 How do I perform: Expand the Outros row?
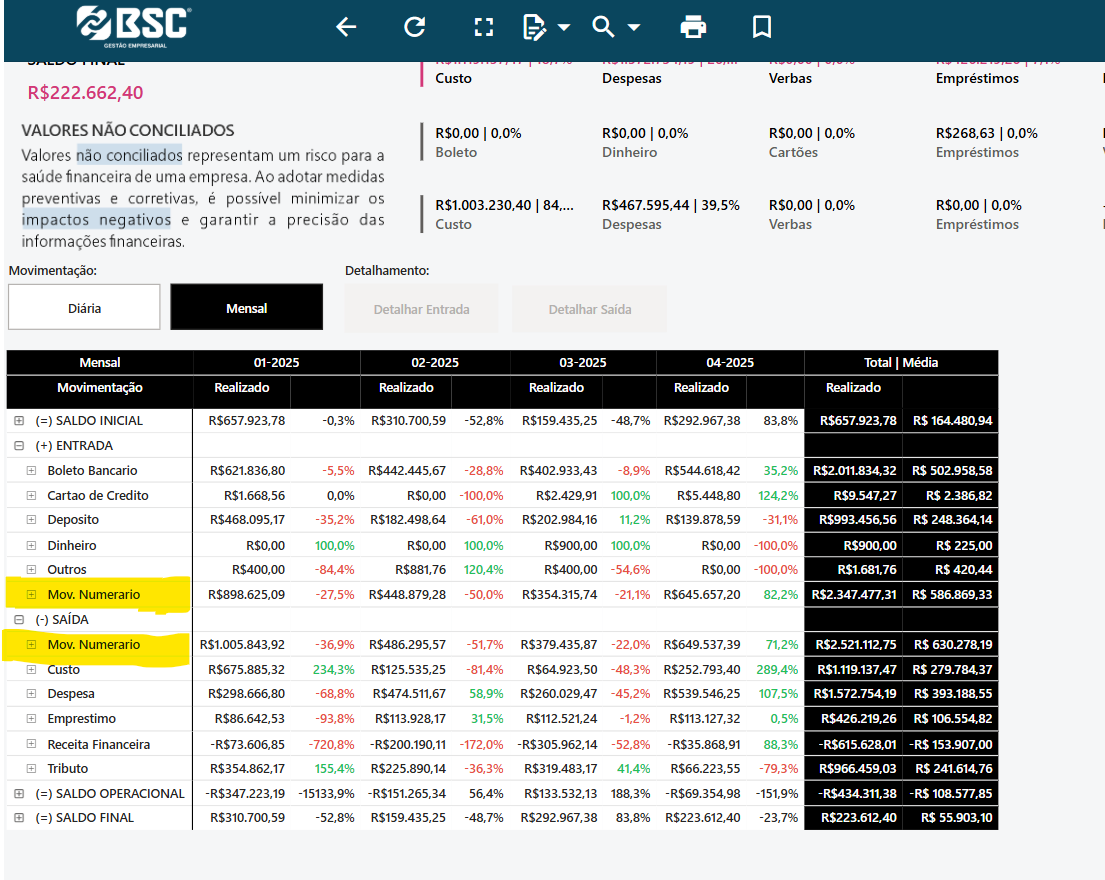coord(31,569)
